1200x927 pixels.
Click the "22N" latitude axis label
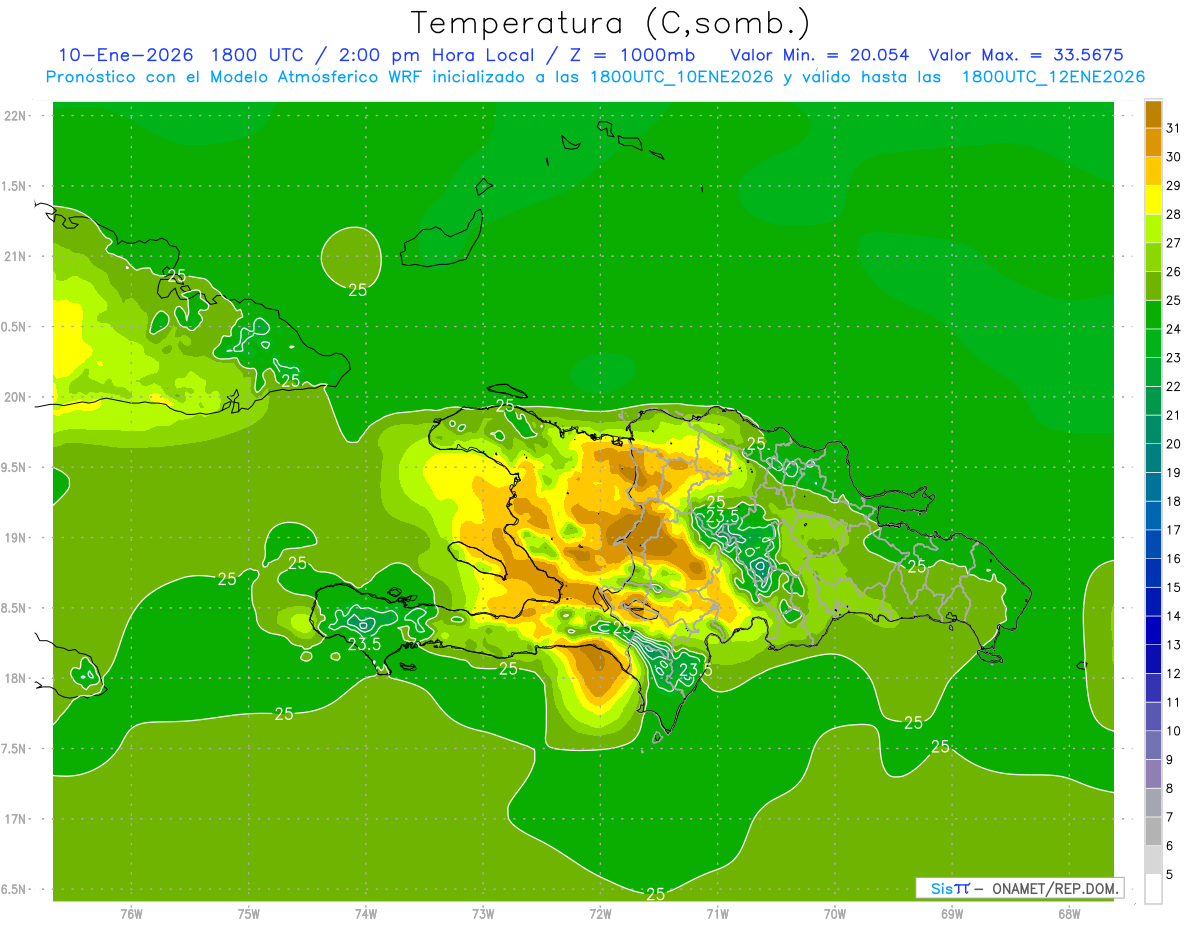coord(16,116)
